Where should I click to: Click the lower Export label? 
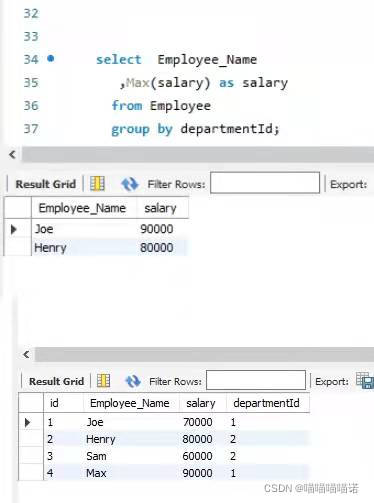tap(332, 381)
